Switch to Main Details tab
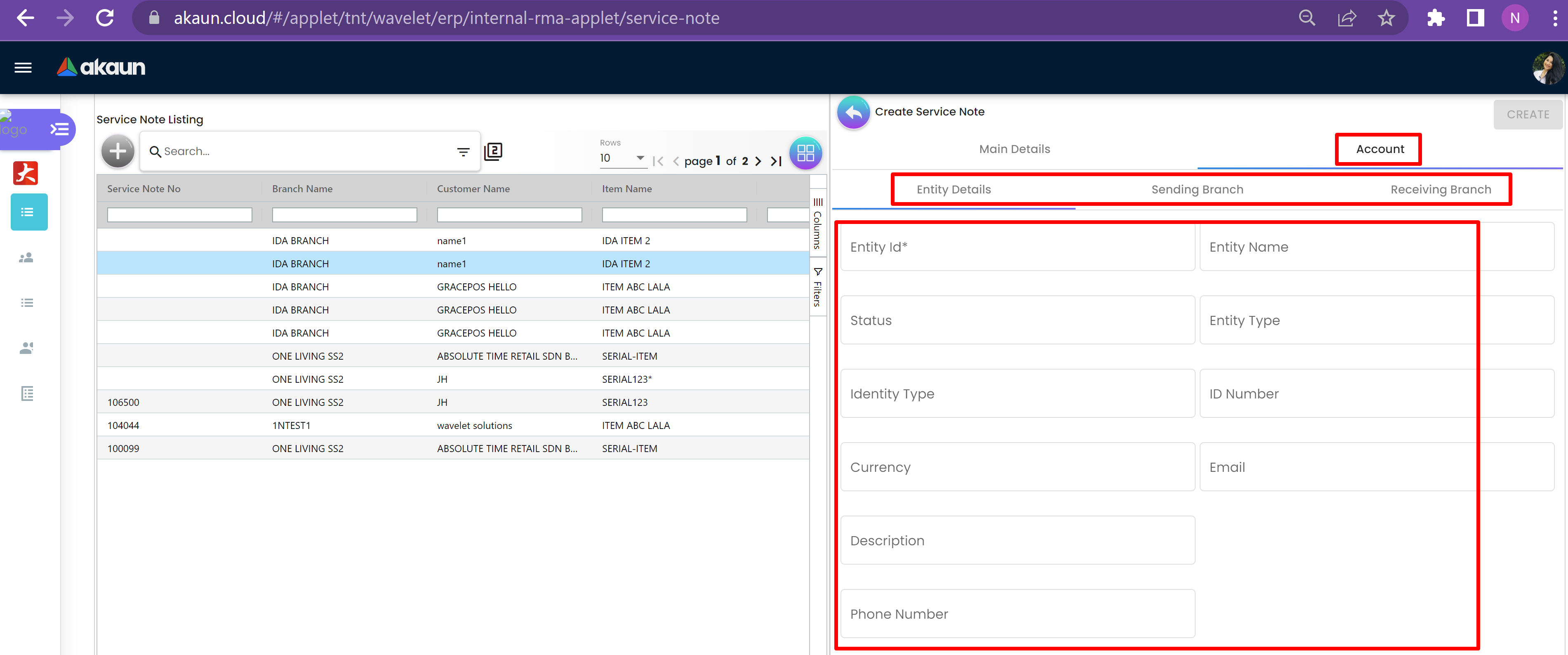The width and height of the screenshot is (1568, 655). click(x=1014, y=149)
